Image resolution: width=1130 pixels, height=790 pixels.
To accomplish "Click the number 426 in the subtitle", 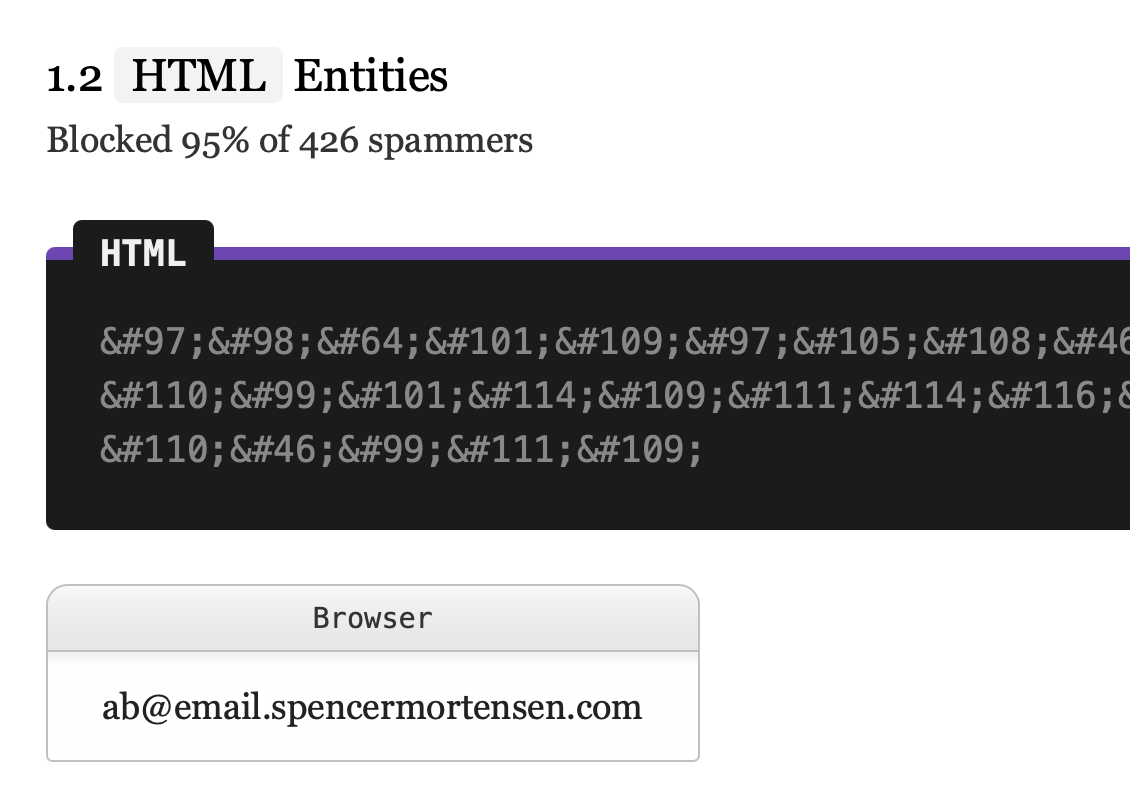I will pyautogui.click(x=328, y=141).
